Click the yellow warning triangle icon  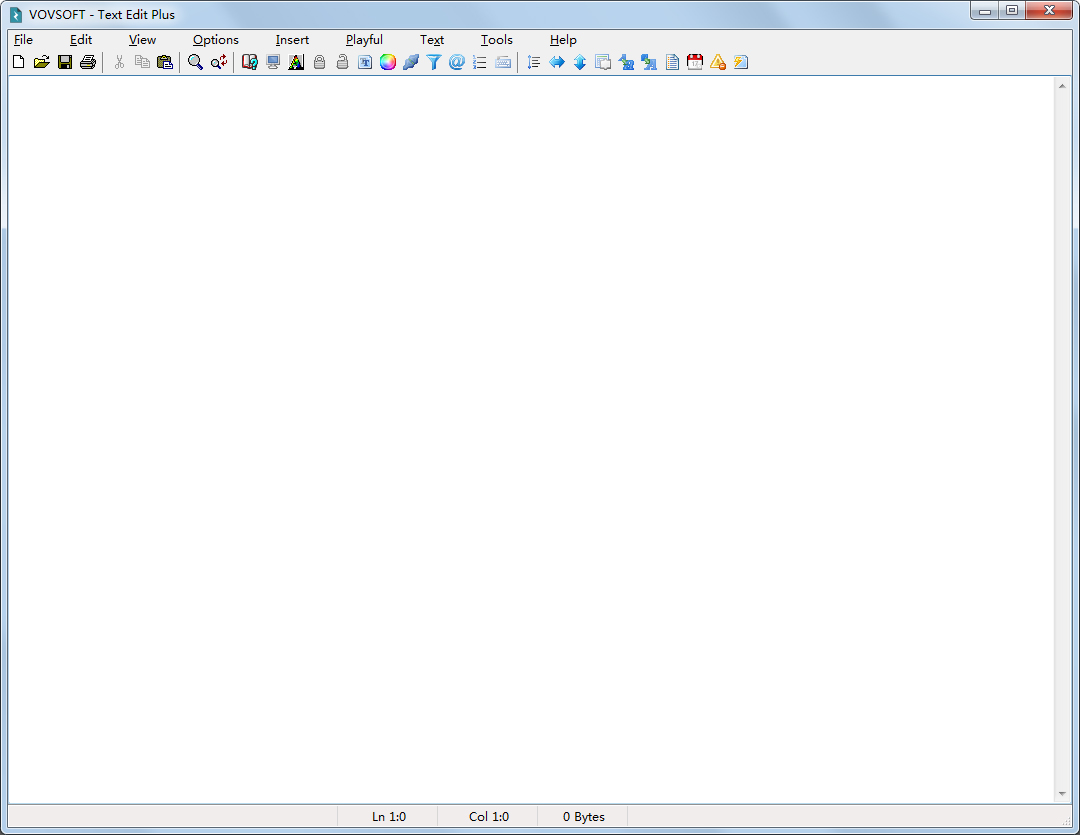coord(718,62)
